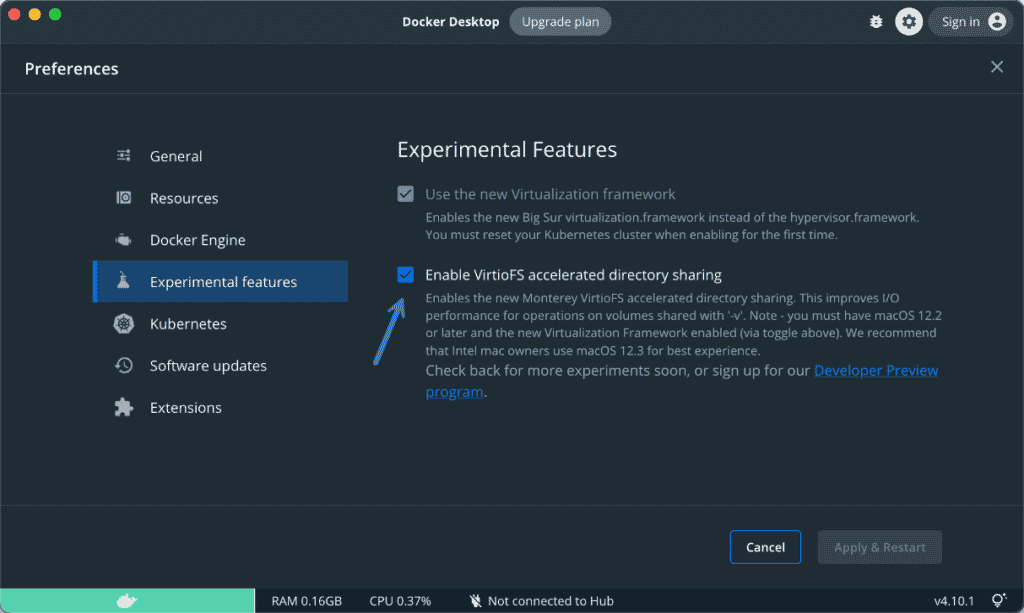Click the Experimental features flask icon
Screen dimensions: 1024x613
pyautogui.click(x=123, y=281)
